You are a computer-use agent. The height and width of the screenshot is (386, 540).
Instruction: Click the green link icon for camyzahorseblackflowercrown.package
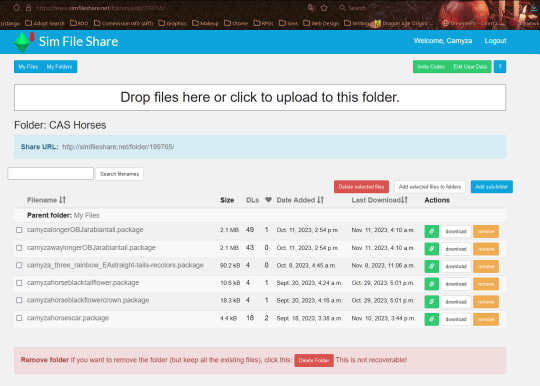click(x=432, y=302)
